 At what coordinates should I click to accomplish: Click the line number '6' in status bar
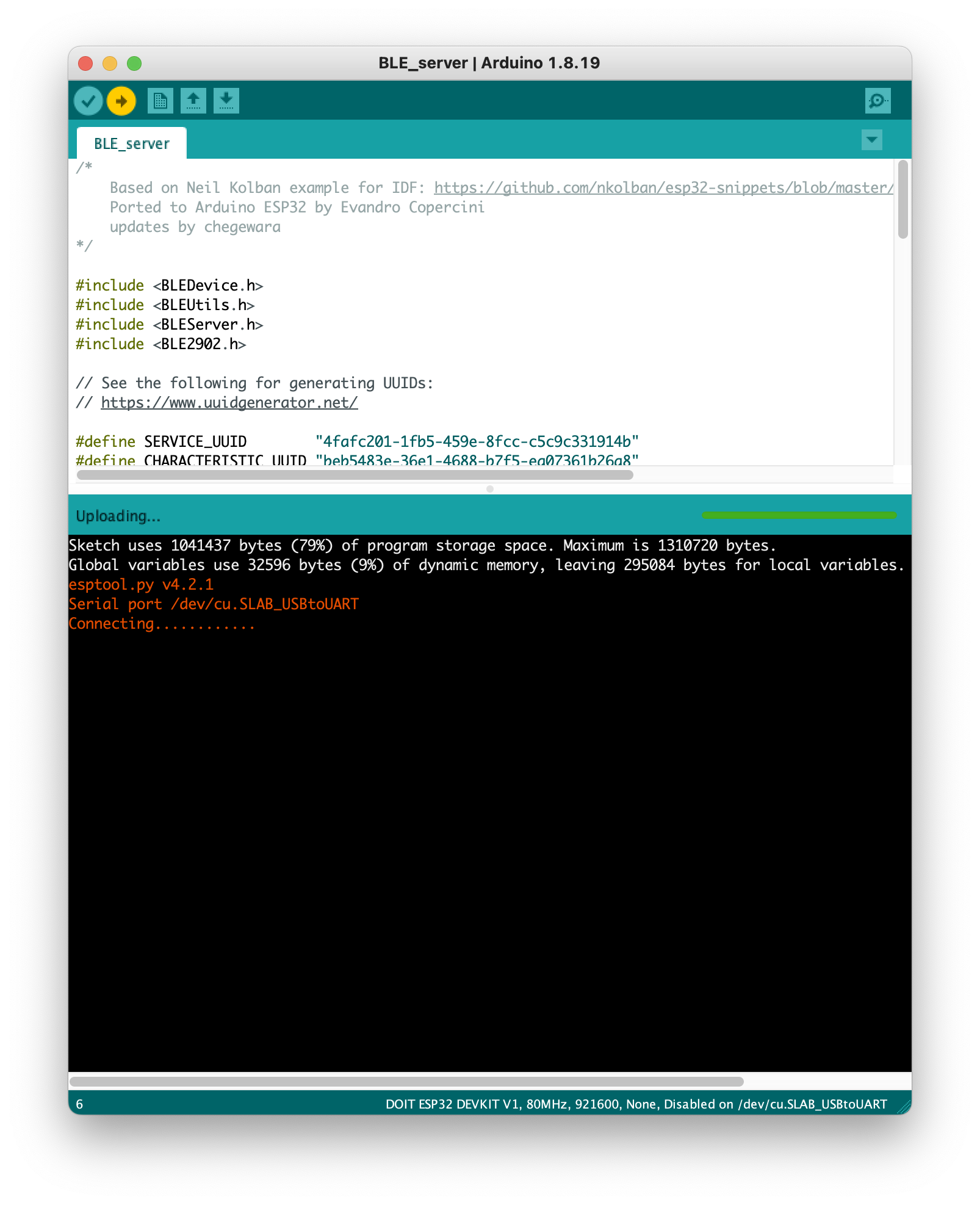pos(79,1104)
